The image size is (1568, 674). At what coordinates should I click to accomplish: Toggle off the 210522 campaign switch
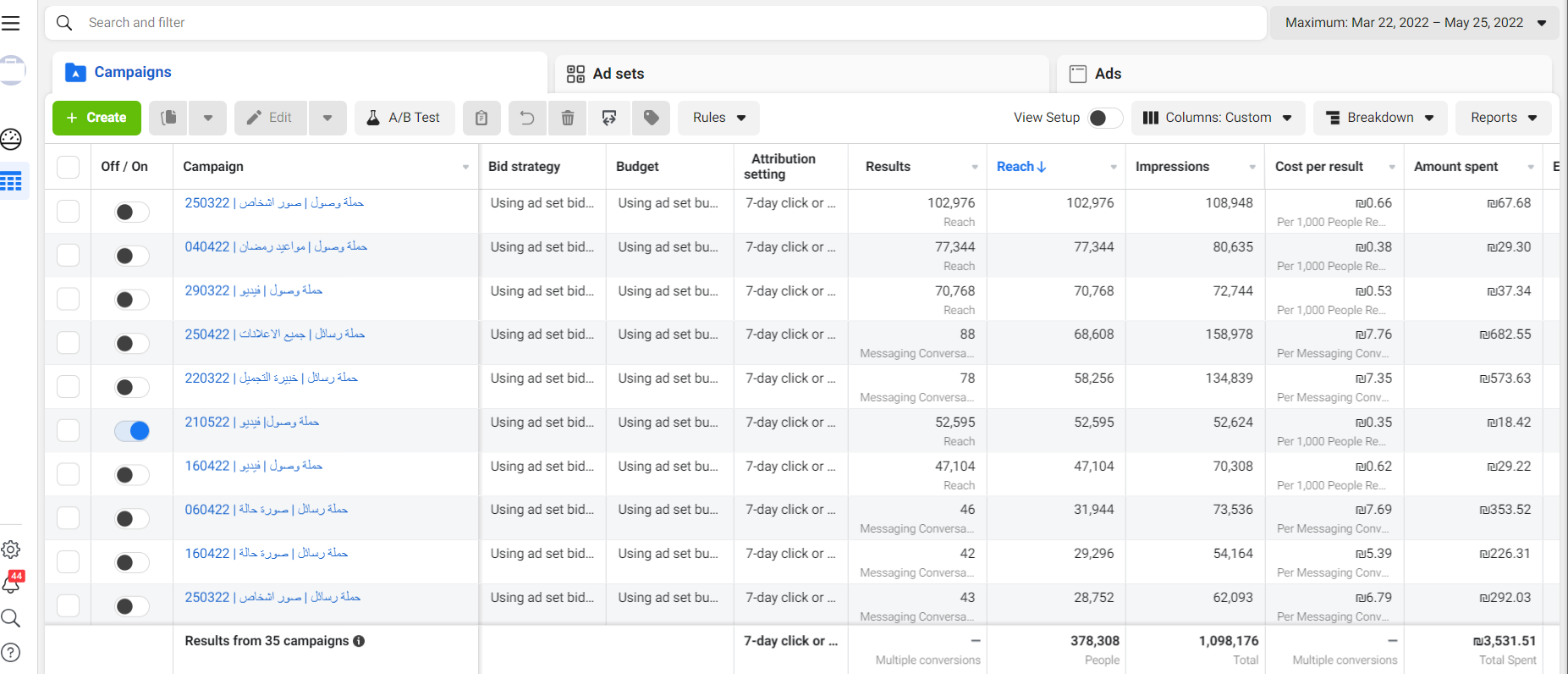[132, 431]
